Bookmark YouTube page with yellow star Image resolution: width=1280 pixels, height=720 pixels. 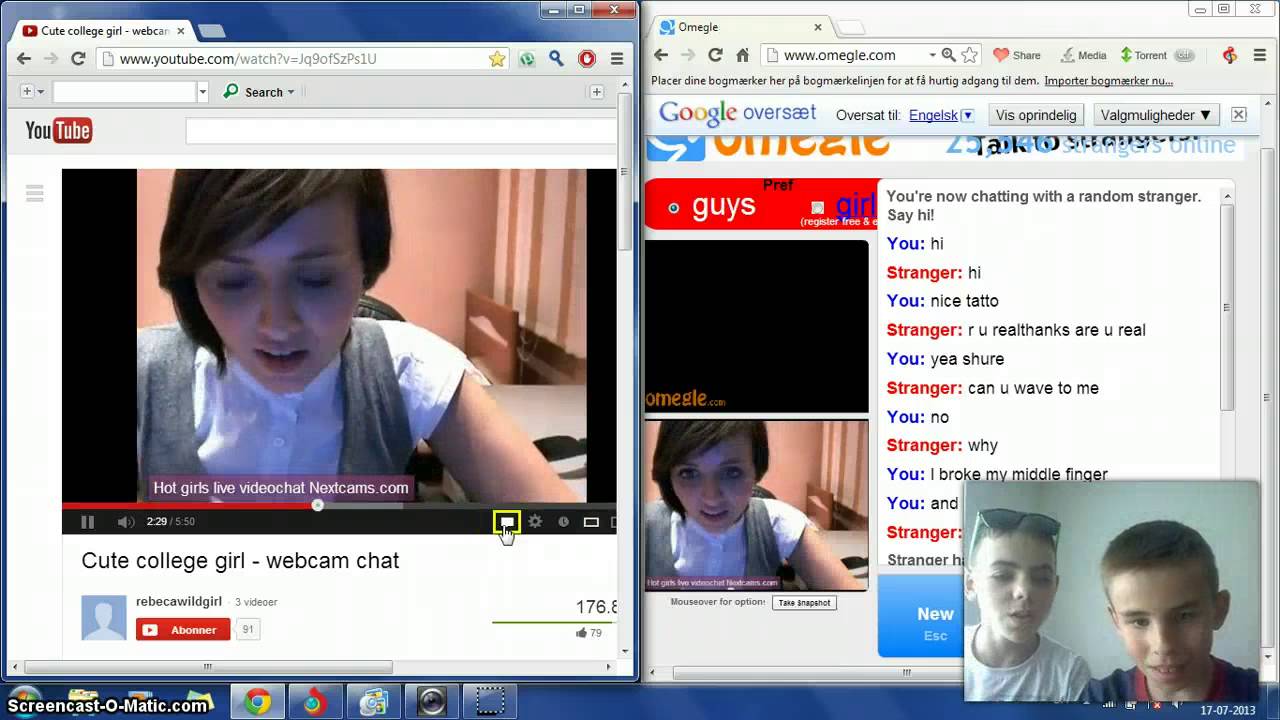coord(497,59)
